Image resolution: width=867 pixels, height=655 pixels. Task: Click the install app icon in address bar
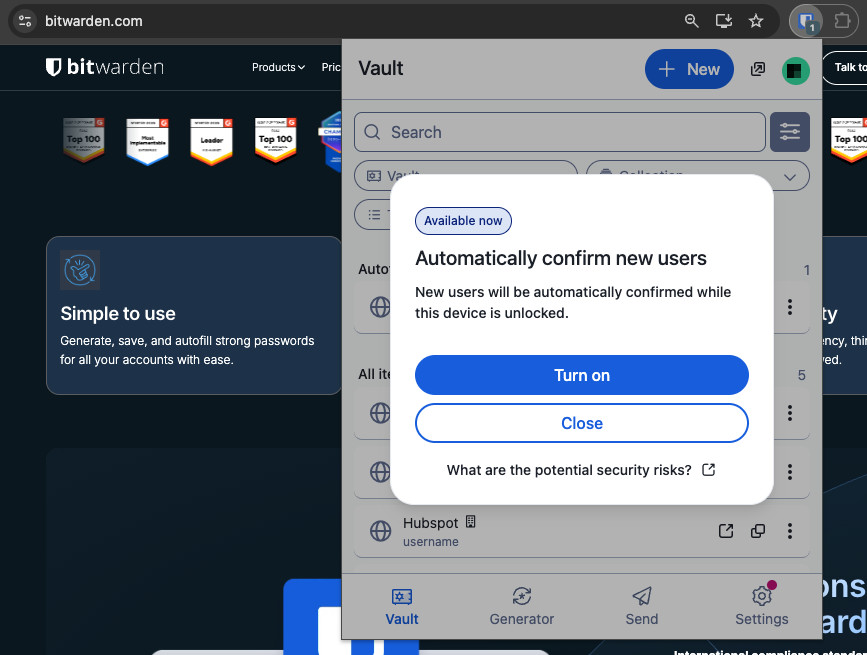[x=723, y=21]
